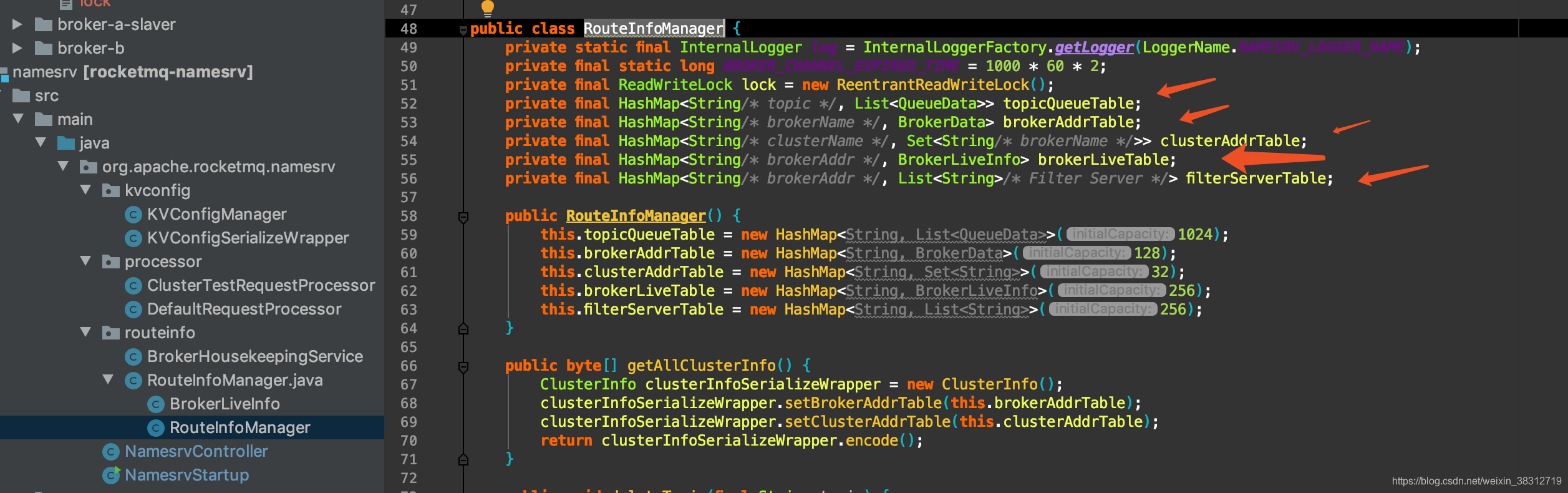1568x493 pixels.
Task: Select NamesrvStartup in project tree
Action: (x=186, y=476)
